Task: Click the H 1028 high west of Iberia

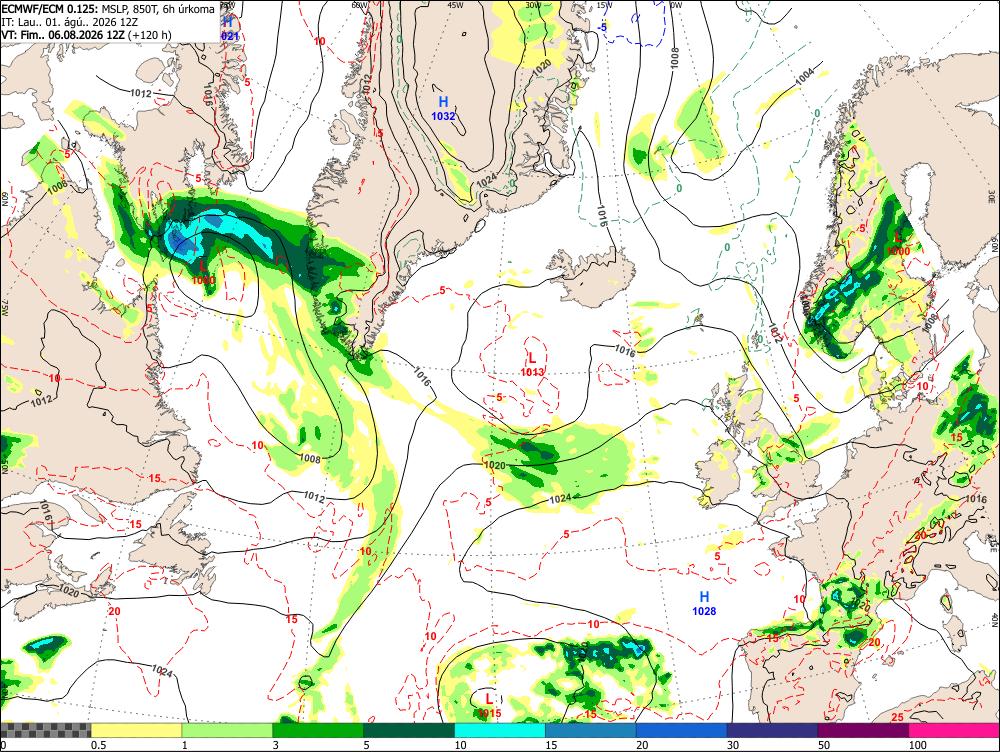Action: (704, 603)
